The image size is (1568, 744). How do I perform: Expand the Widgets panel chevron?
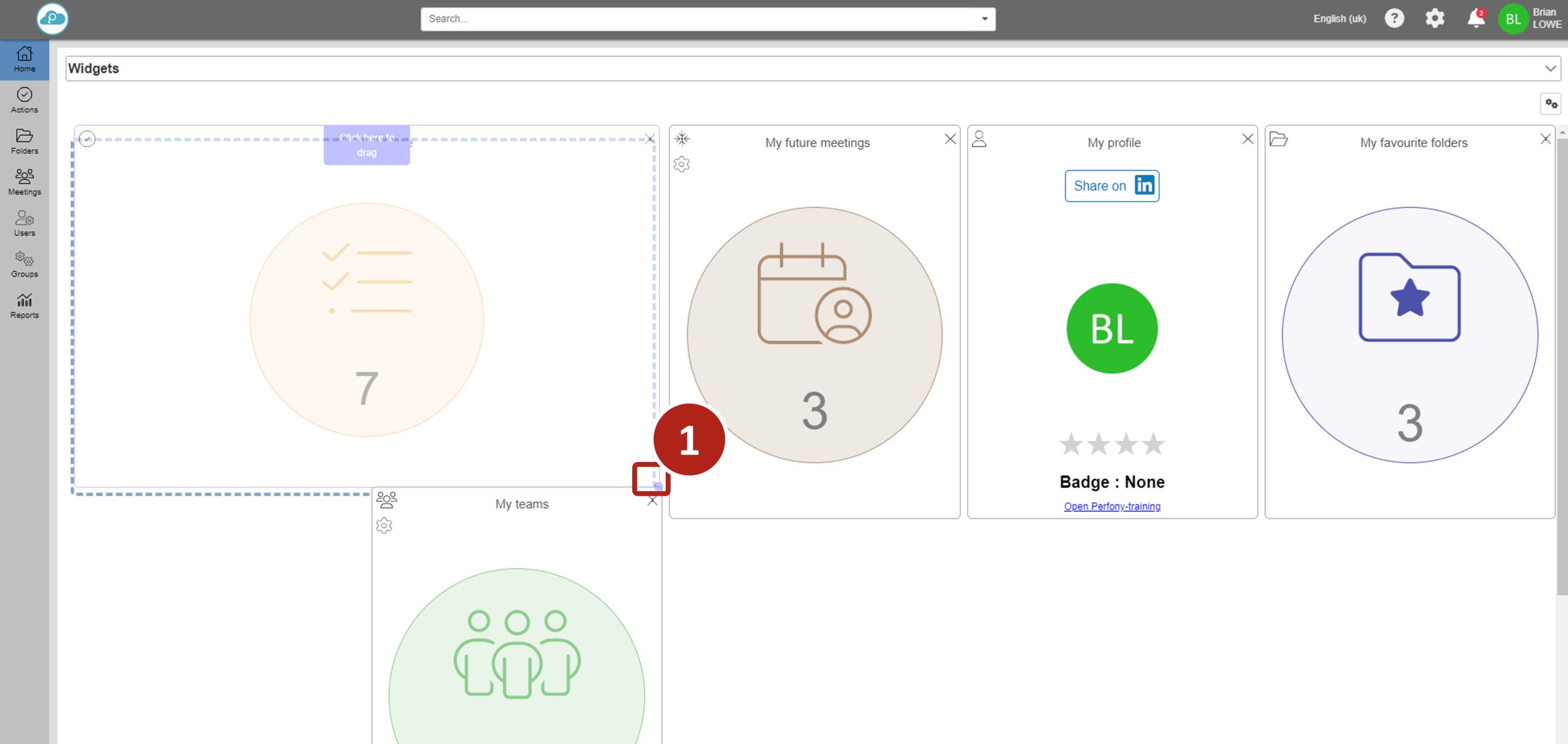point(1549,69)
